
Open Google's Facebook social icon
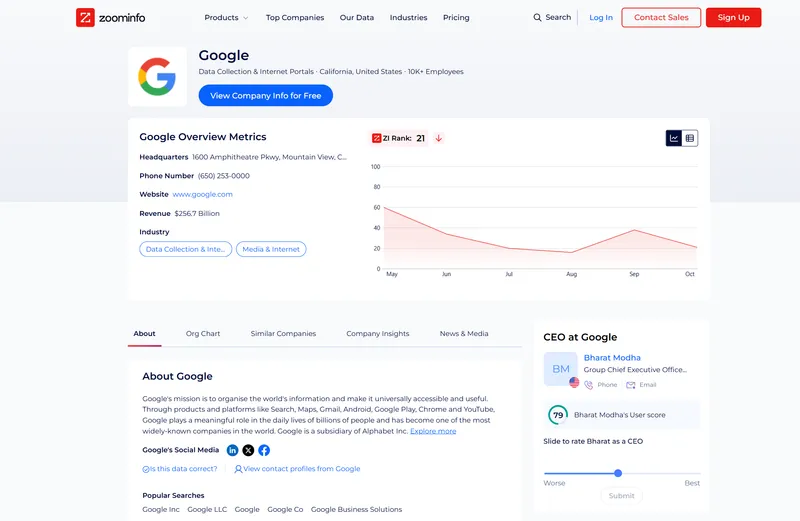click(264, 450)
